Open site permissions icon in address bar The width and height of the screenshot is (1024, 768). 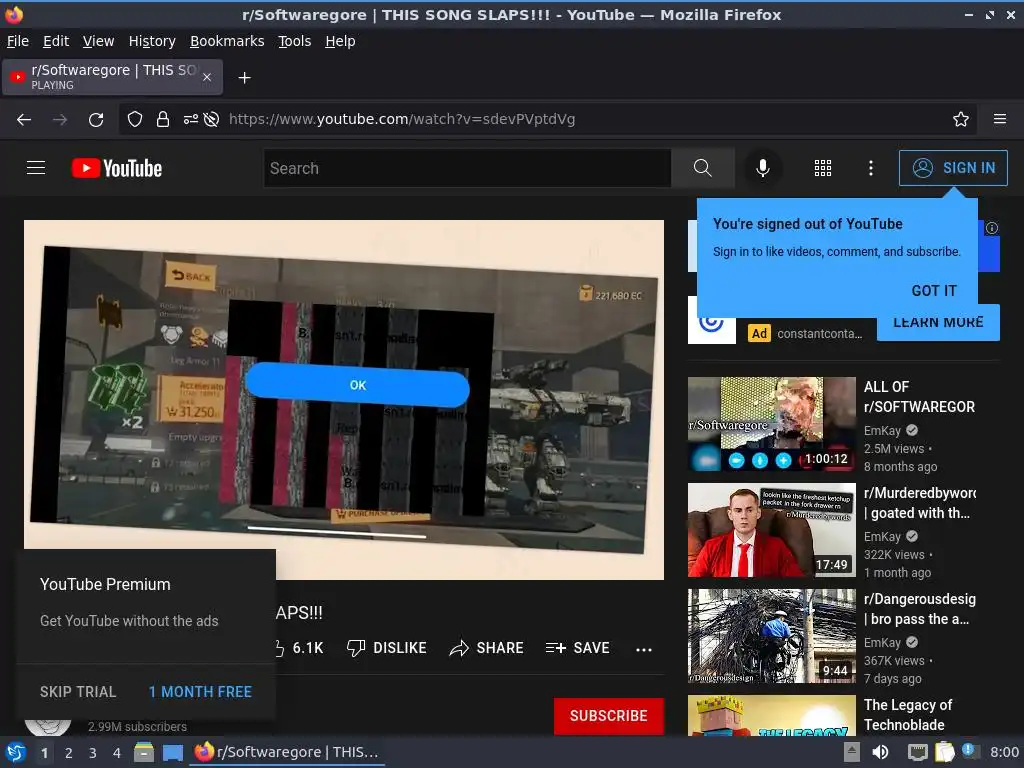coord(190,120)
